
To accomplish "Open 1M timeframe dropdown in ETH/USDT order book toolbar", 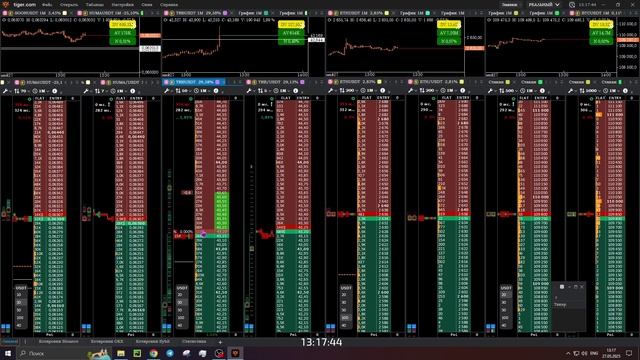I will (448, 91).
